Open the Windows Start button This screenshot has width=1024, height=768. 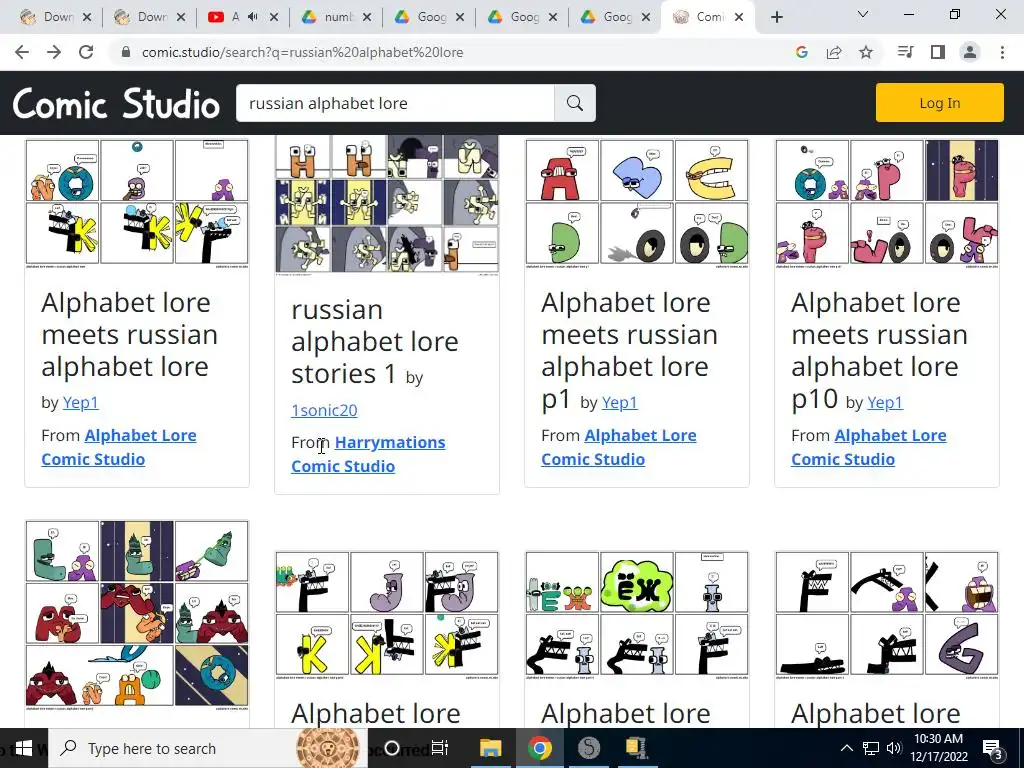tap(24, 748)
